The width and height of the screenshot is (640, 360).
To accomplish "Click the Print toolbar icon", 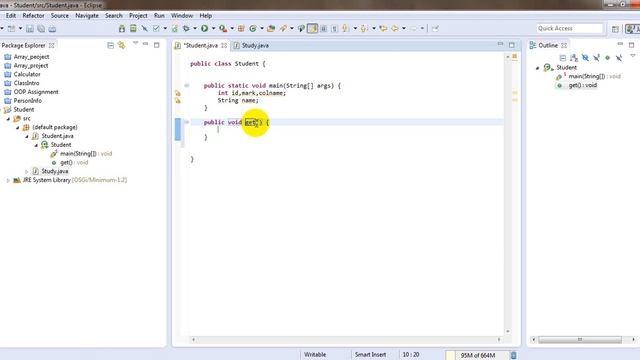I will point(52,29).
